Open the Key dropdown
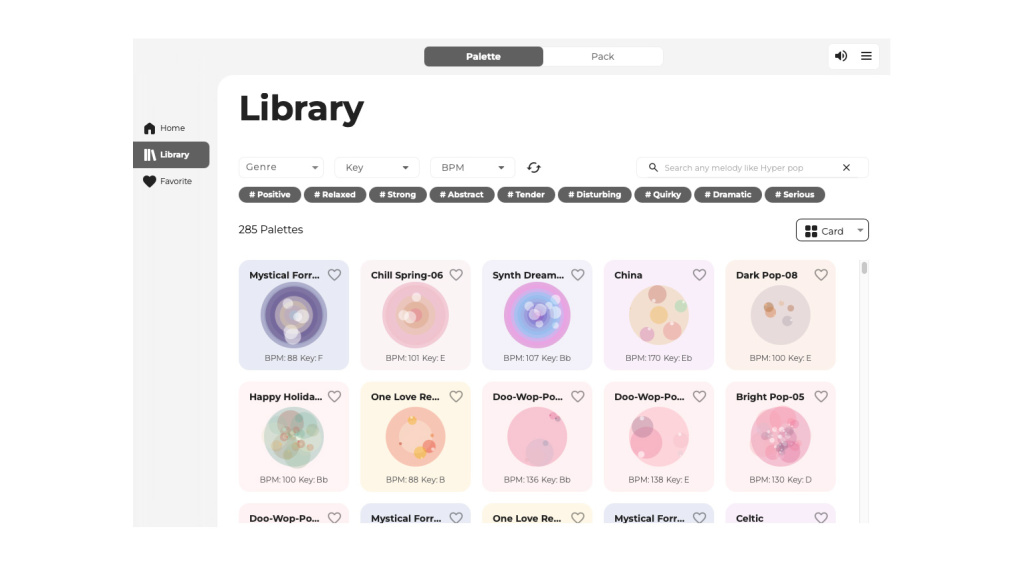The width and height of the screenshot is (1024, 565). pyautogui.click(x=376, y=168)
